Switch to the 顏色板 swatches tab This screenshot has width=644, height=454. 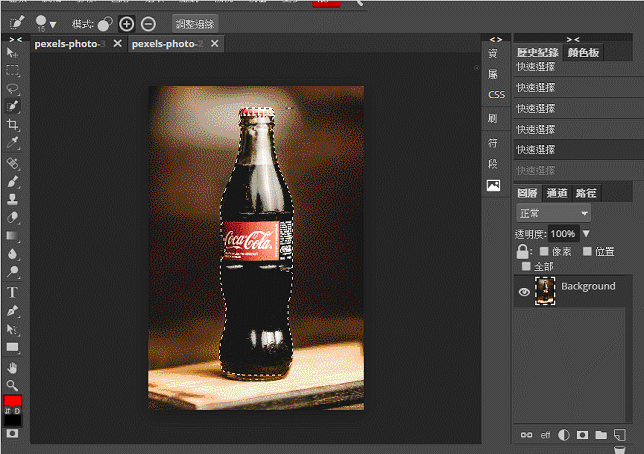click(x=583, y=53)
